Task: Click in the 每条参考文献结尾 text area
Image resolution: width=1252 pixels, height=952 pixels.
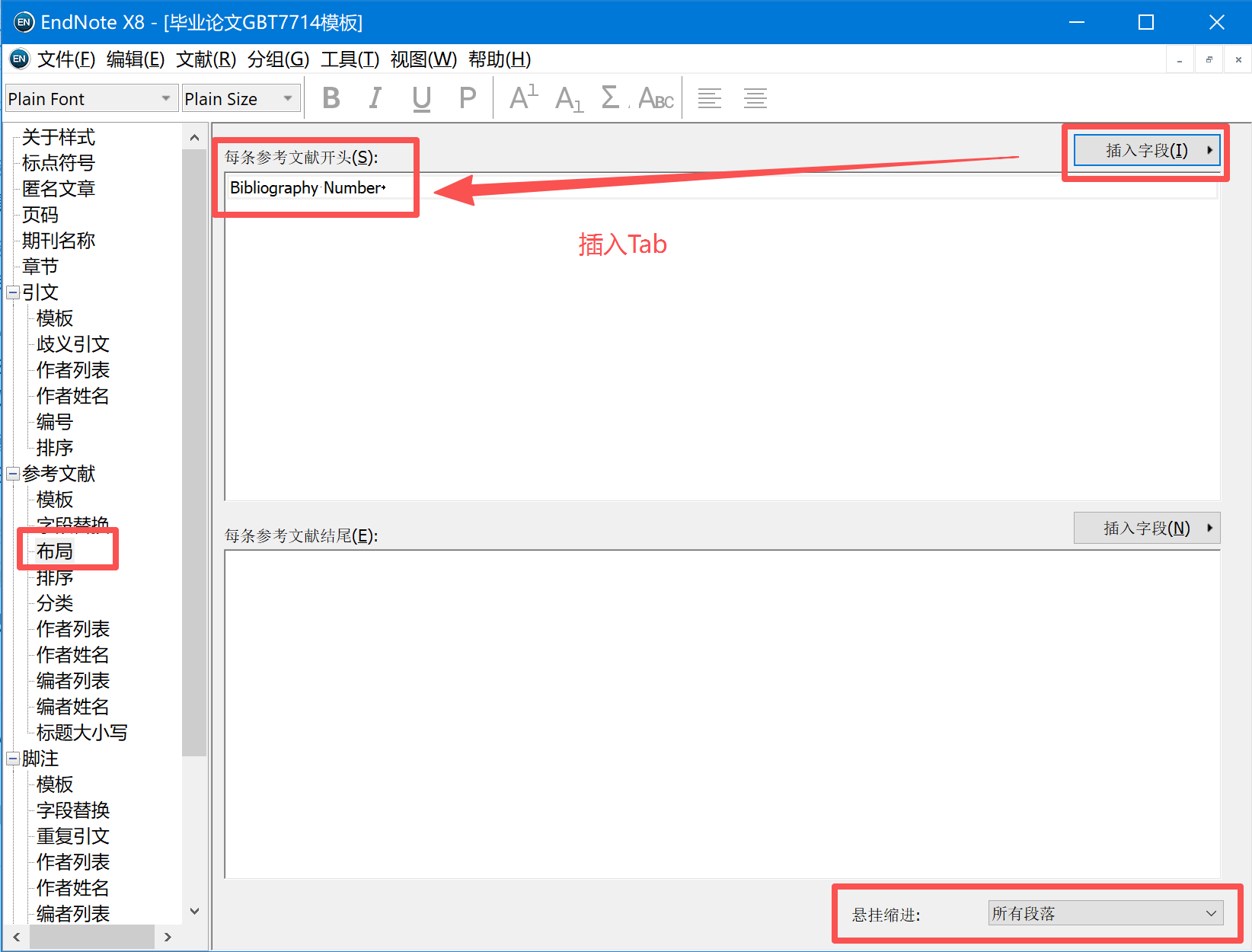Action: (722, 714)
